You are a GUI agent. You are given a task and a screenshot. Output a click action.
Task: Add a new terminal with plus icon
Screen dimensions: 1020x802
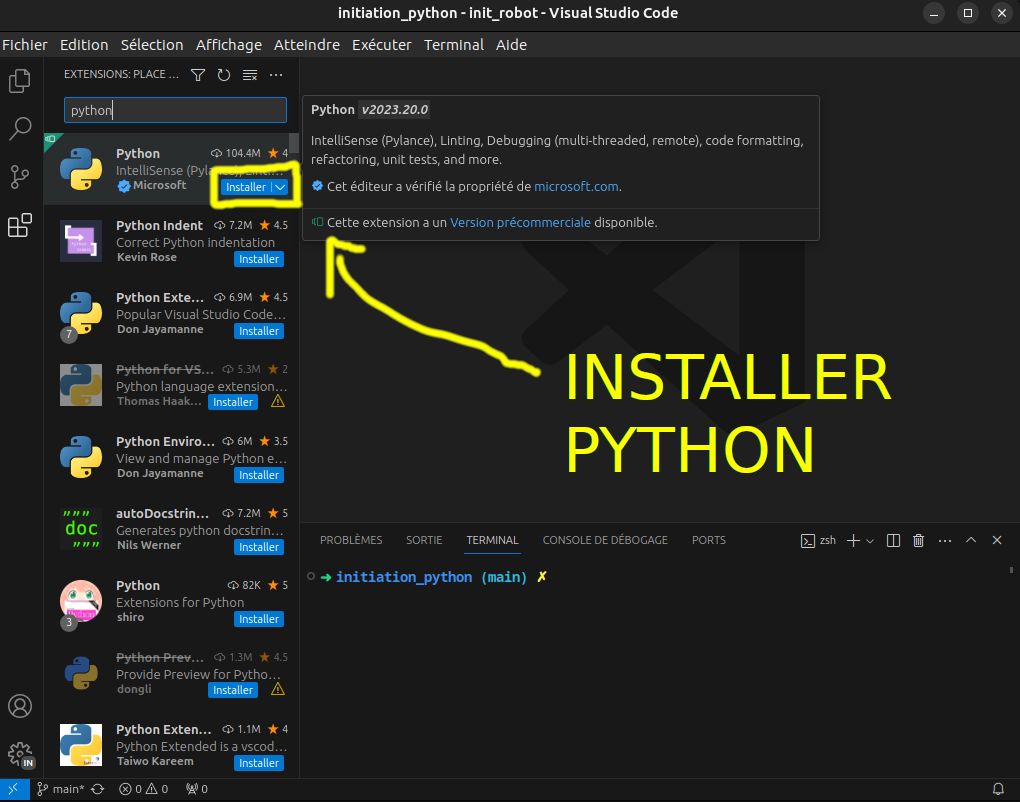(853, 541)
